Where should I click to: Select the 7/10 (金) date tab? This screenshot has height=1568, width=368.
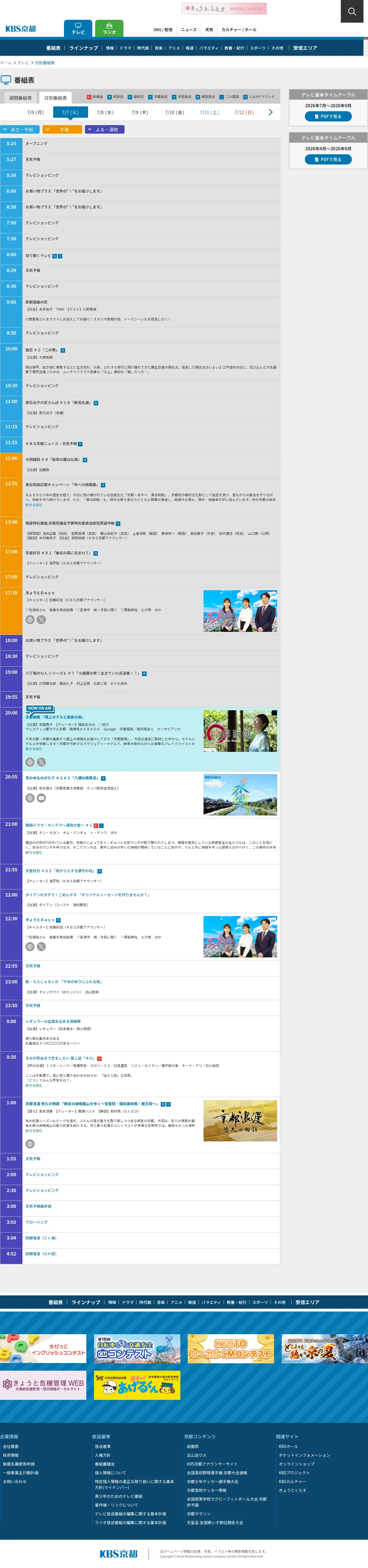[x=174, y=112]
